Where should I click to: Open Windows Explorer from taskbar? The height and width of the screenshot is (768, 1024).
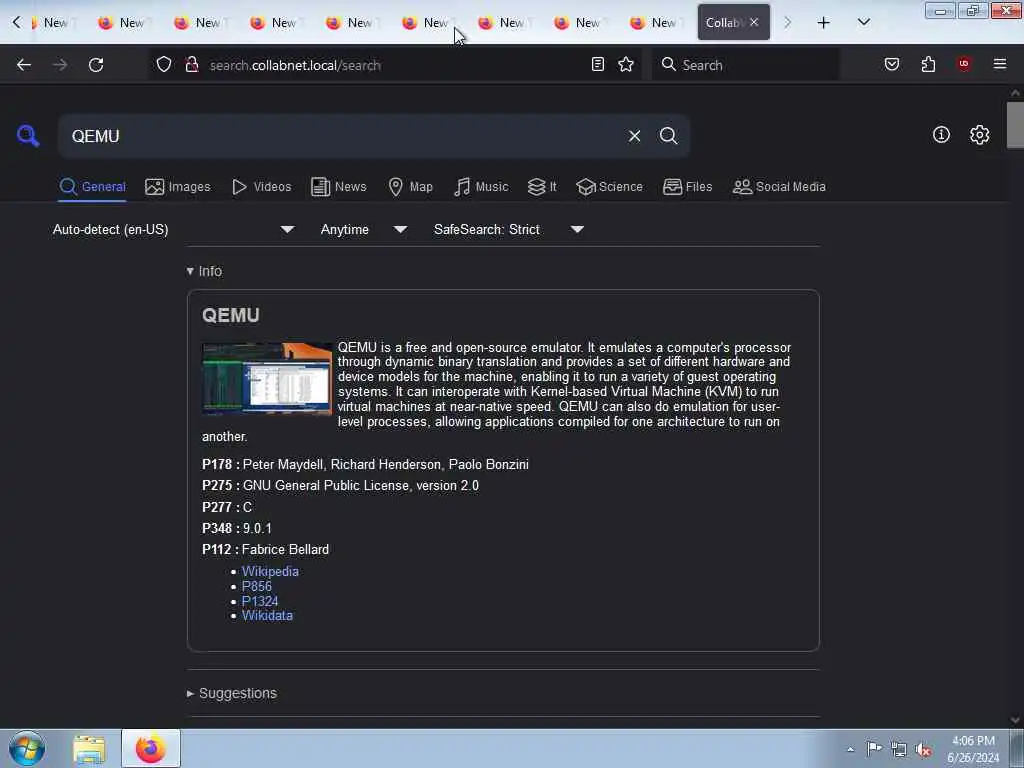[89, 749]
